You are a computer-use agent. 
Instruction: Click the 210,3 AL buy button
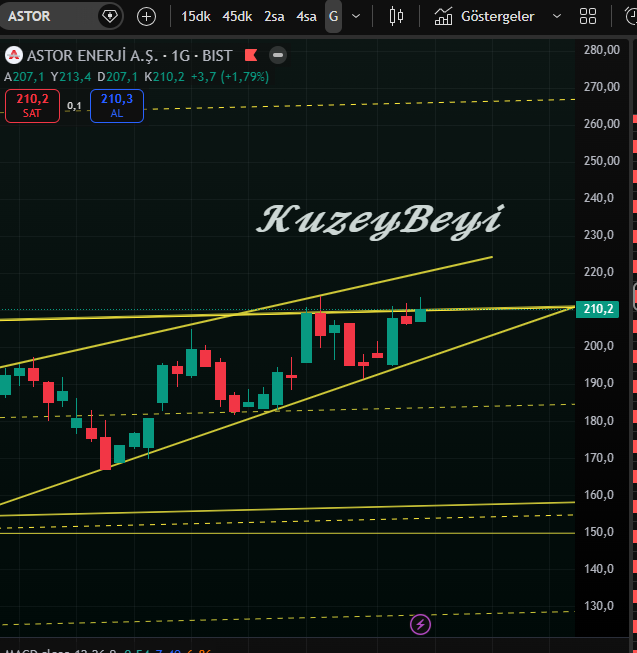(x=117, y=106)
